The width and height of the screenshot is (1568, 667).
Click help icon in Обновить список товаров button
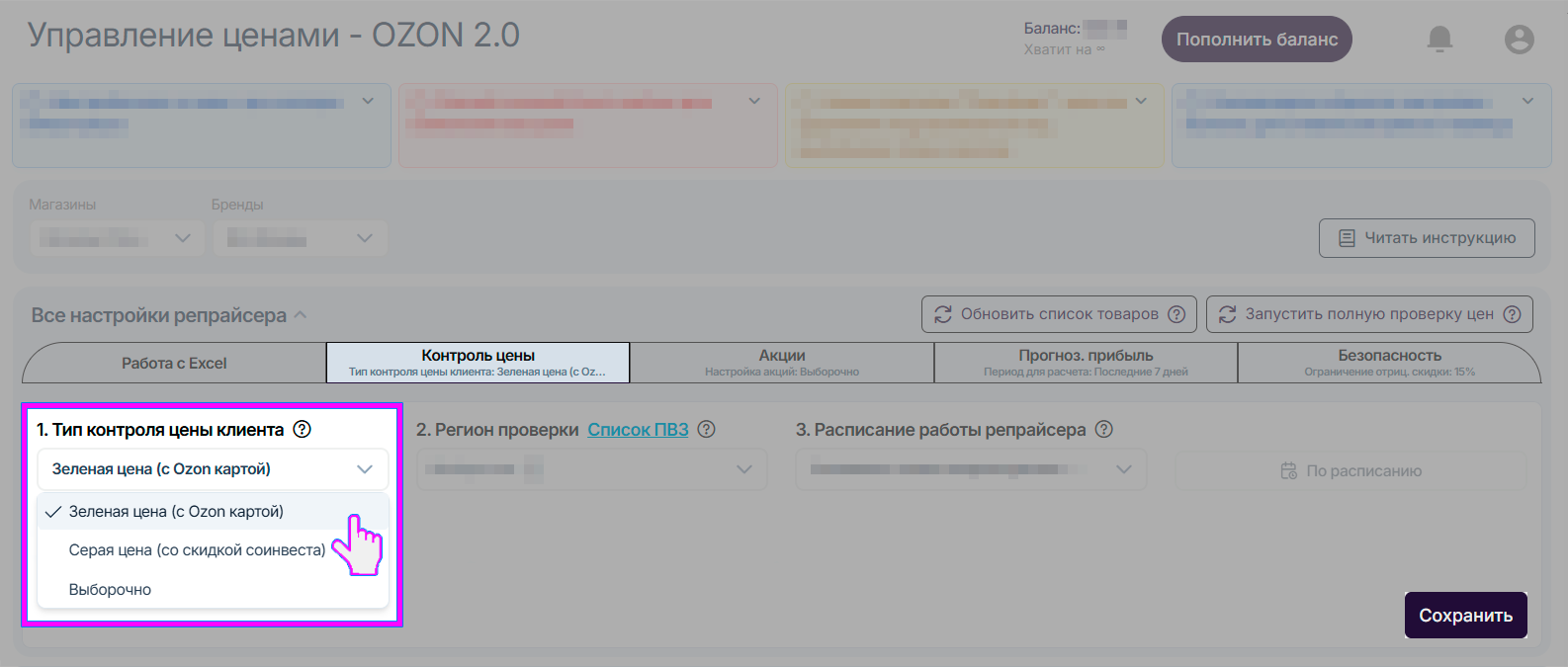coord(1176,314)
